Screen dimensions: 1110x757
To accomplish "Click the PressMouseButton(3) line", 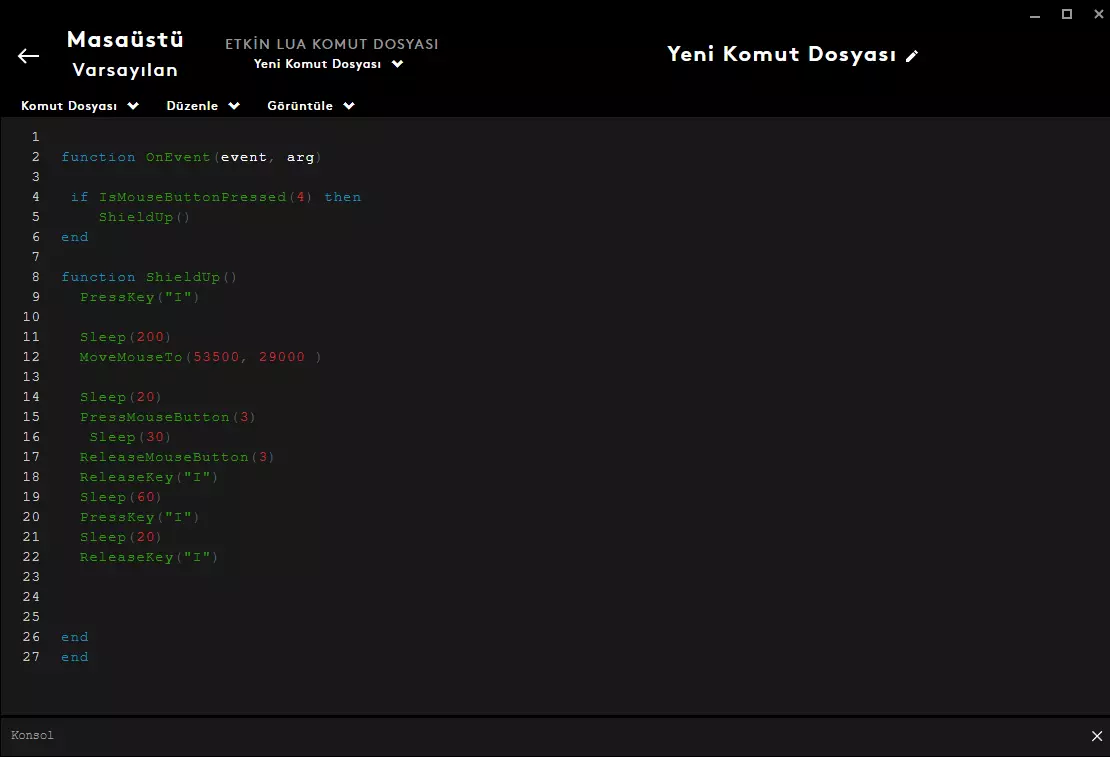I will click(167, 417).
